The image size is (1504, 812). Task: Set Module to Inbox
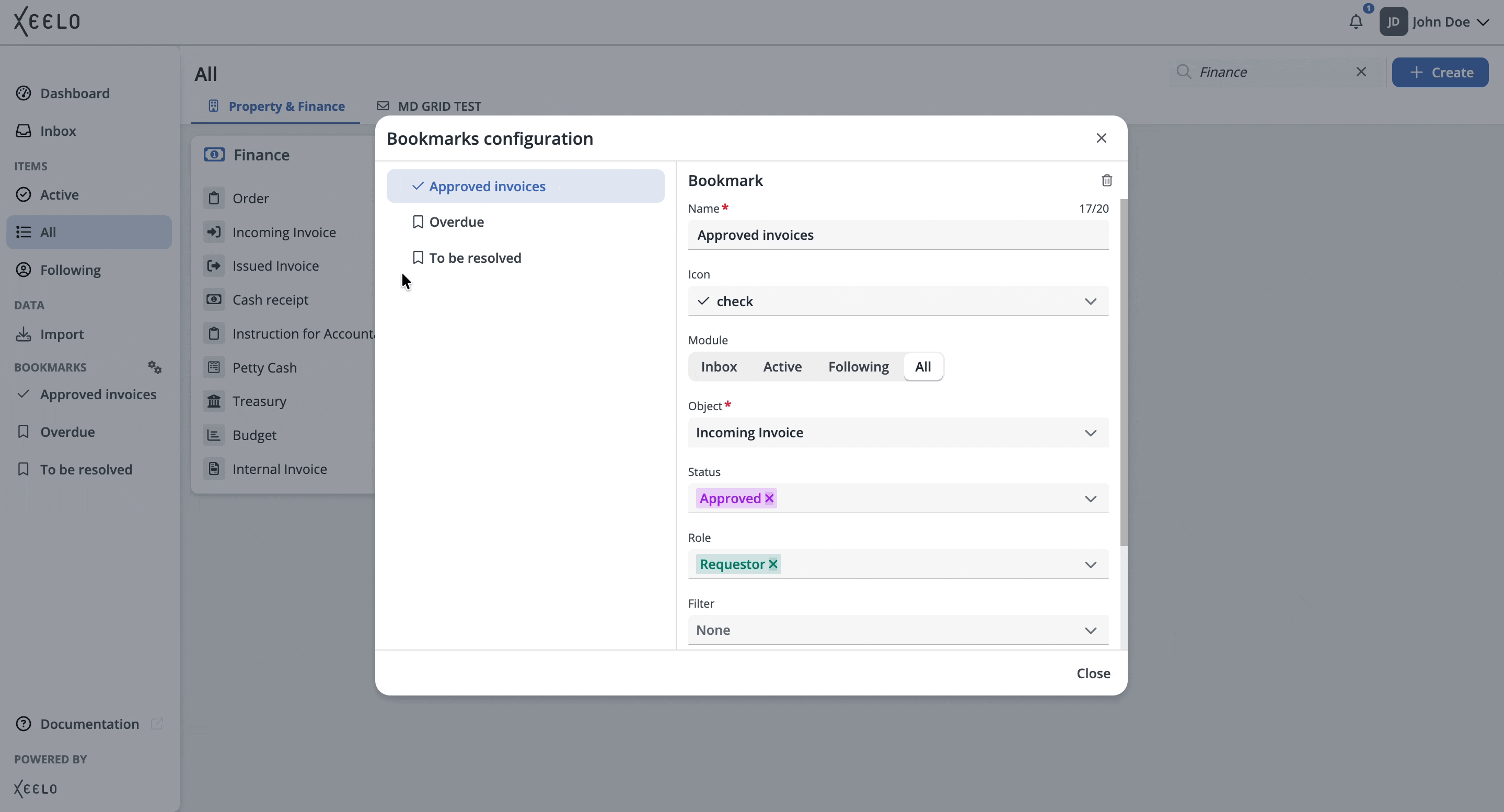pos(719,367)
